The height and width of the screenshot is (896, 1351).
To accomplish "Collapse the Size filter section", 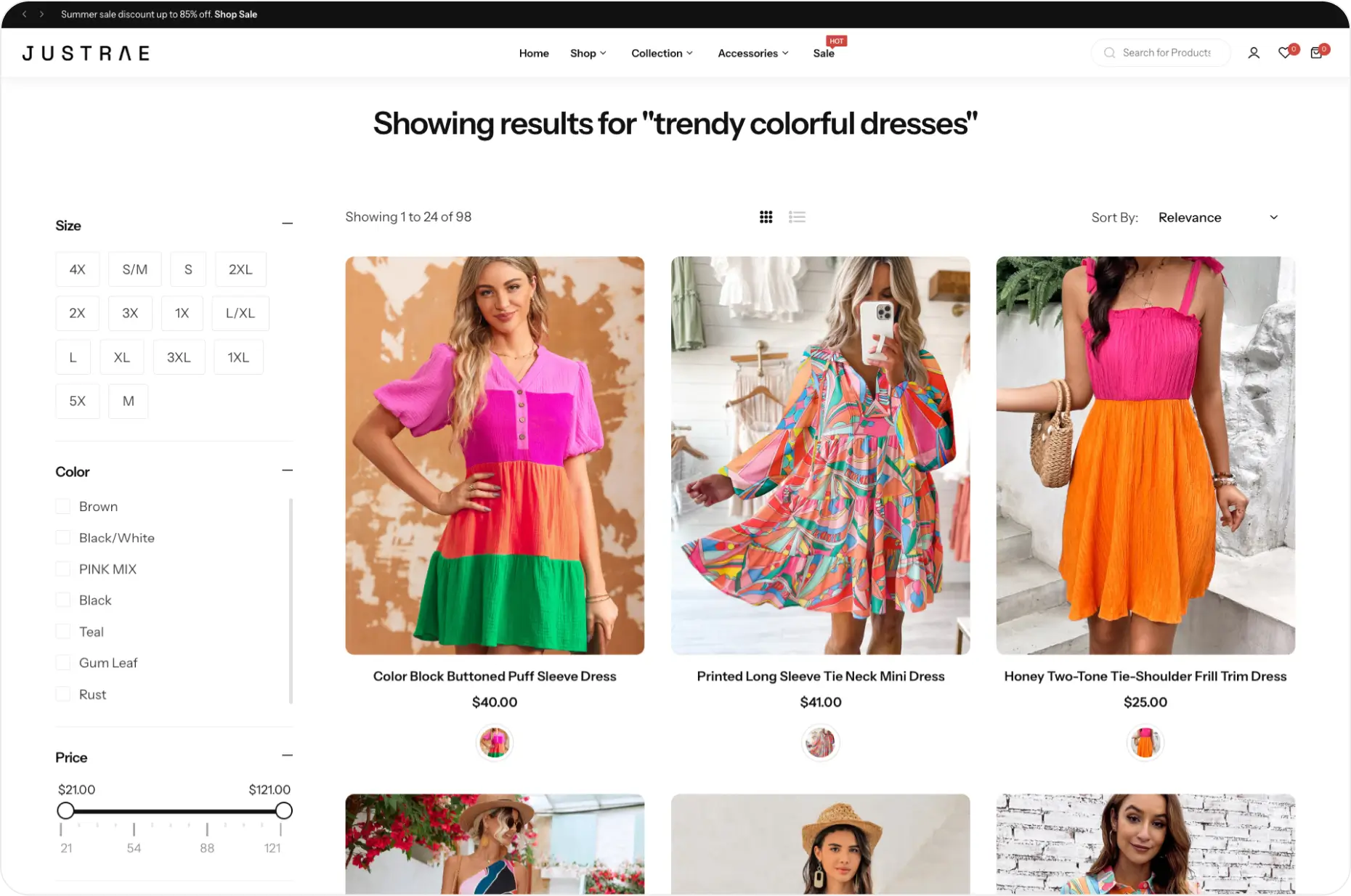I will (x=287, y=224).
